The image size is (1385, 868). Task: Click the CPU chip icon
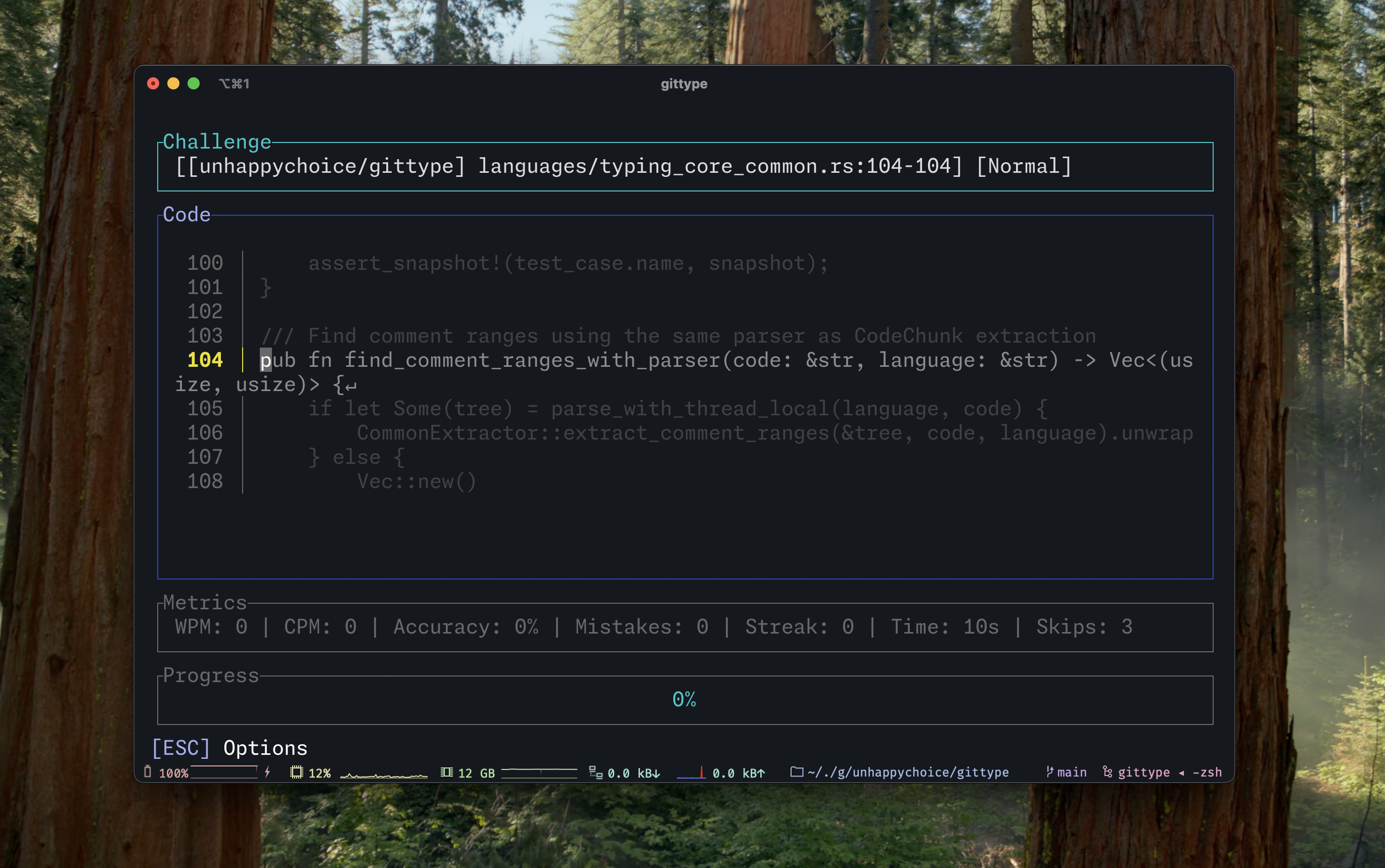click(296, 773)
